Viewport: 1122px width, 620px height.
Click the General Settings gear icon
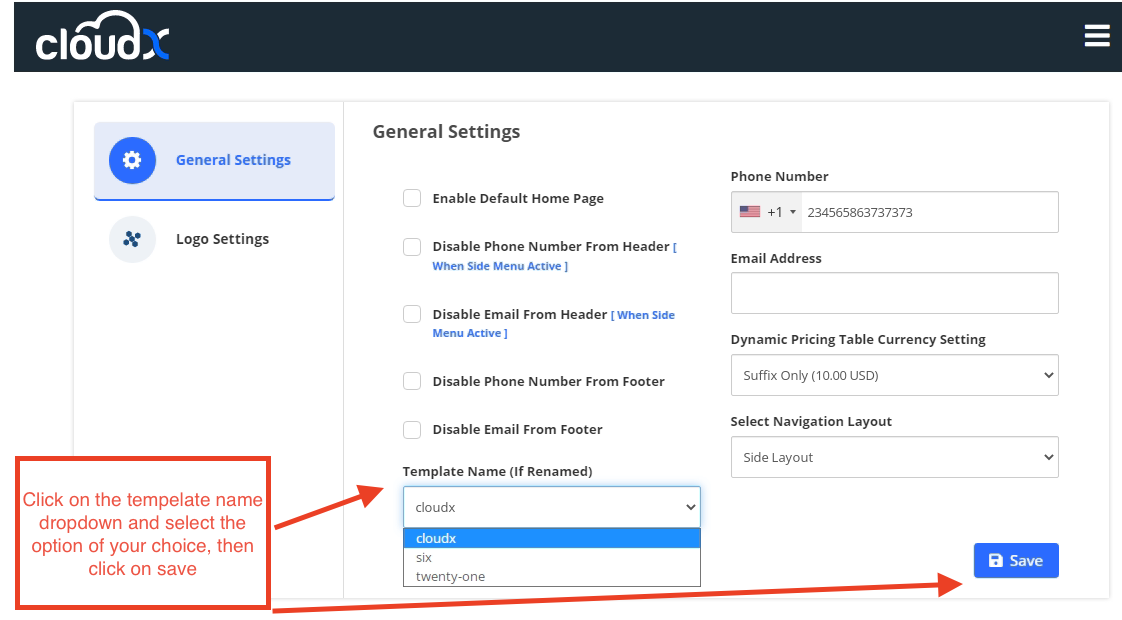tap(132, 160)
